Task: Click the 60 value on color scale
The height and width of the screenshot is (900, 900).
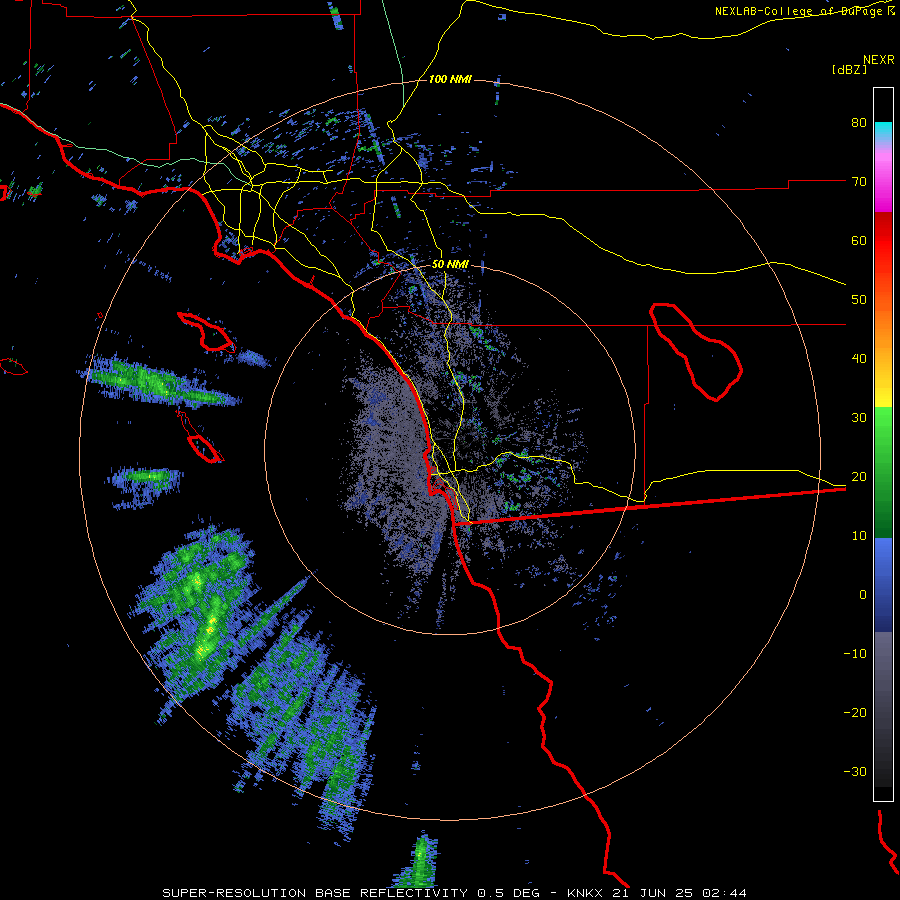Action: [859, 240]
